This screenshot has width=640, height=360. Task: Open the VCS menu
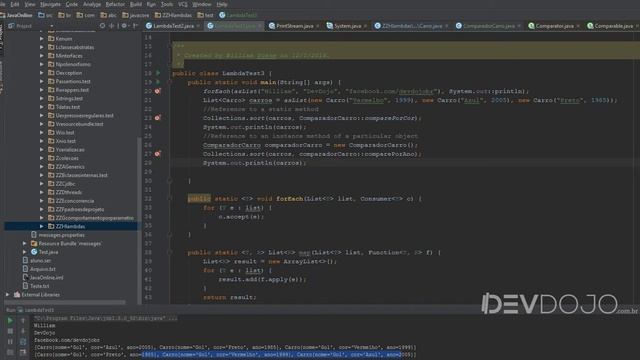[182, 4]
